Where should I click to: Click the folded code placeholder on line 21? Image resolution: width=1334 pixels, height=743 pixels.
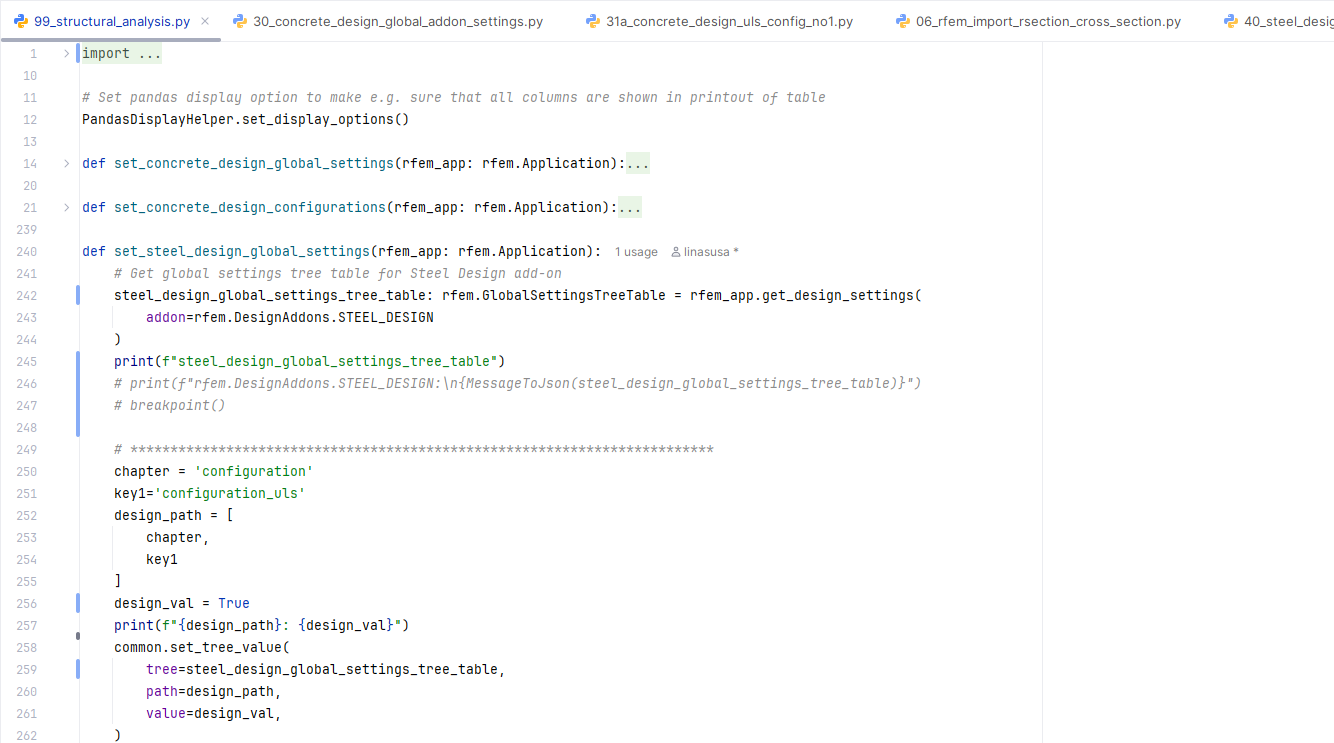point(633,207)
